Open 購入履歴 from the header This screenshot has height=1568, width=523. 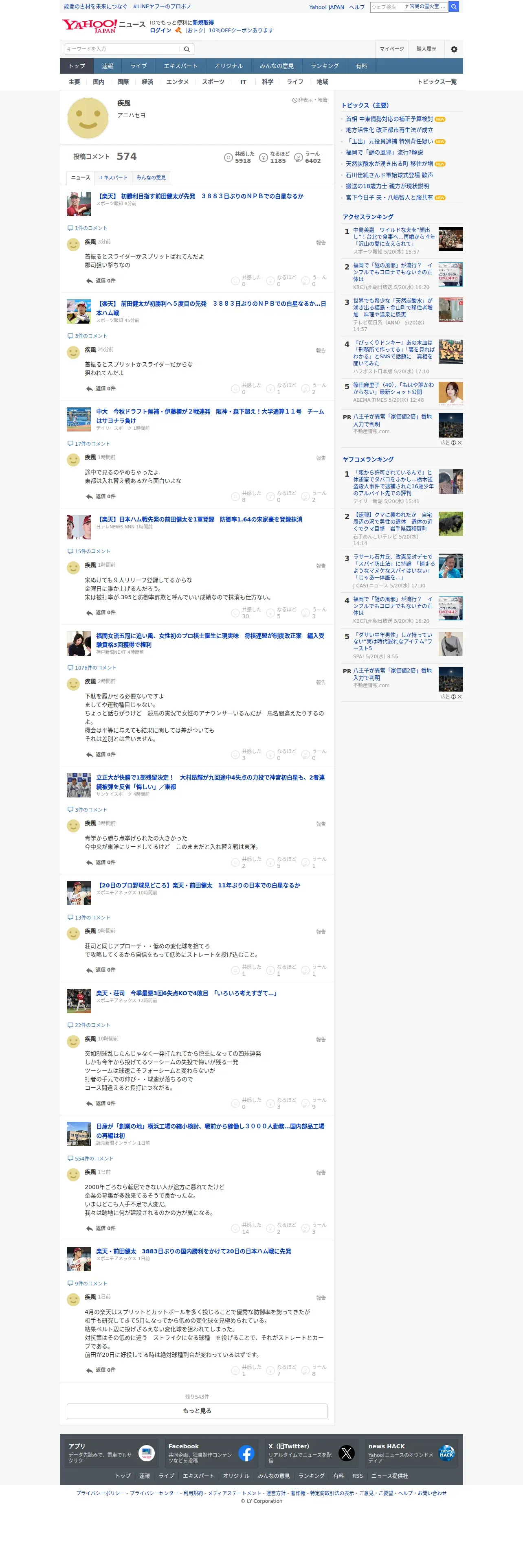click(426, 49)
